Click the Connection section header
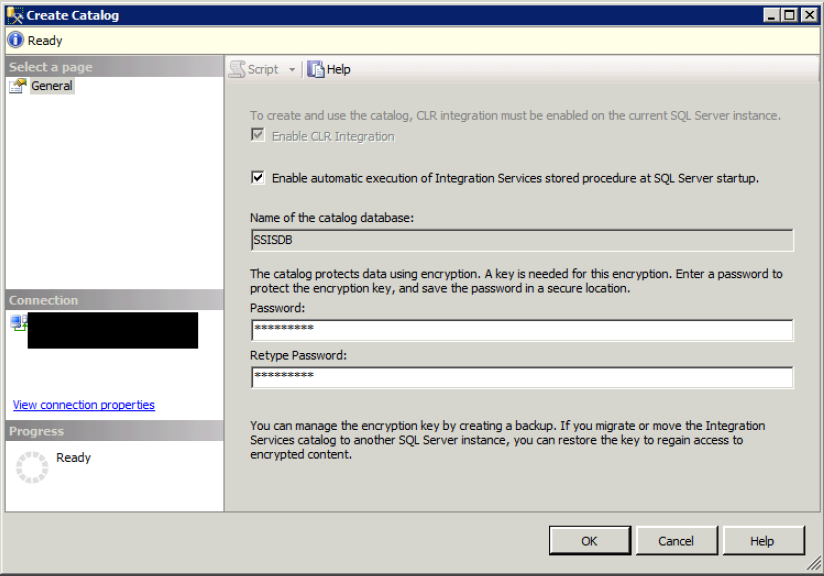Viewport: 824px width, 576px height. (x=115, y=300)
